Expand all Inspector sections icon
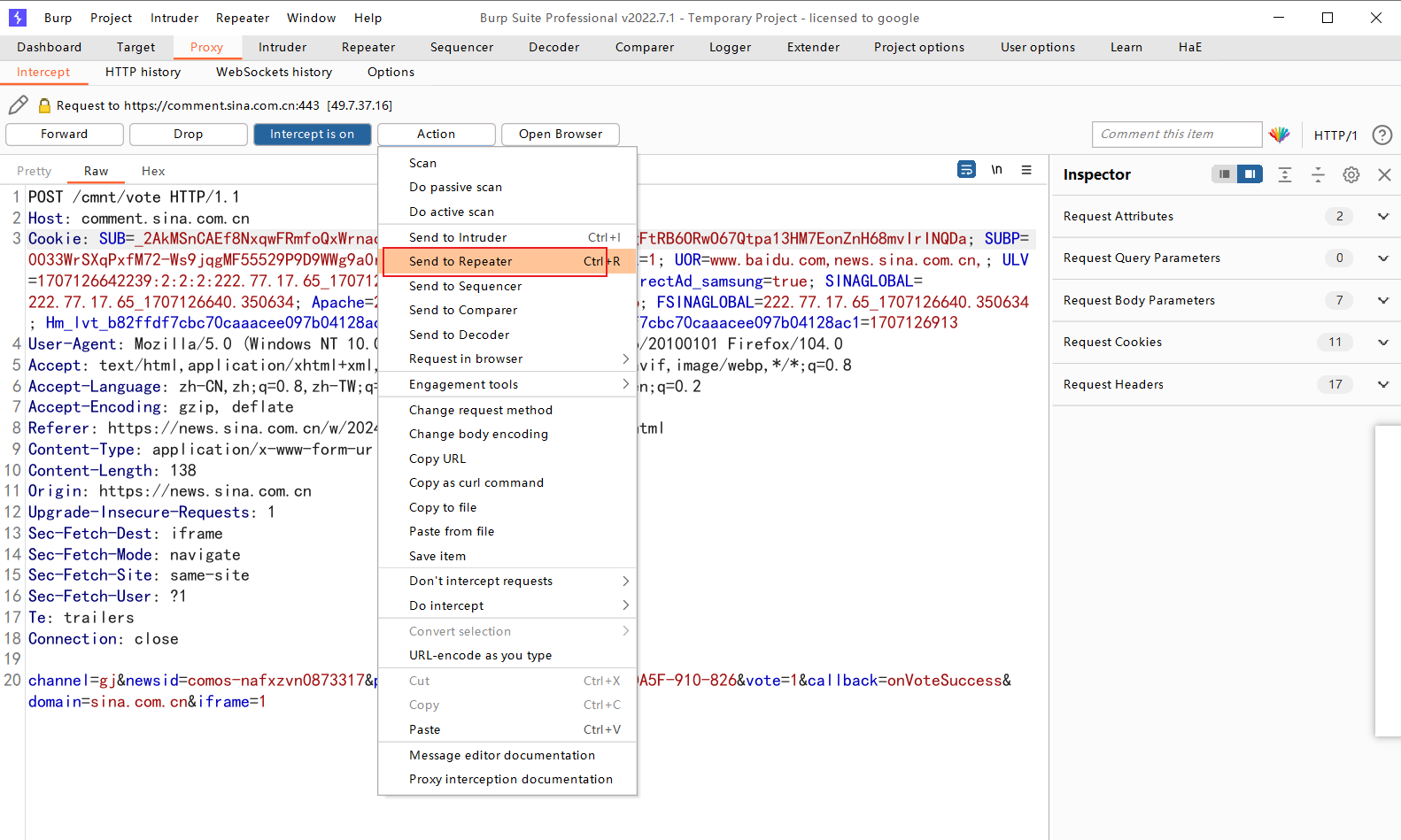The image size is (1401, 840). click(x=1285, y=174)
